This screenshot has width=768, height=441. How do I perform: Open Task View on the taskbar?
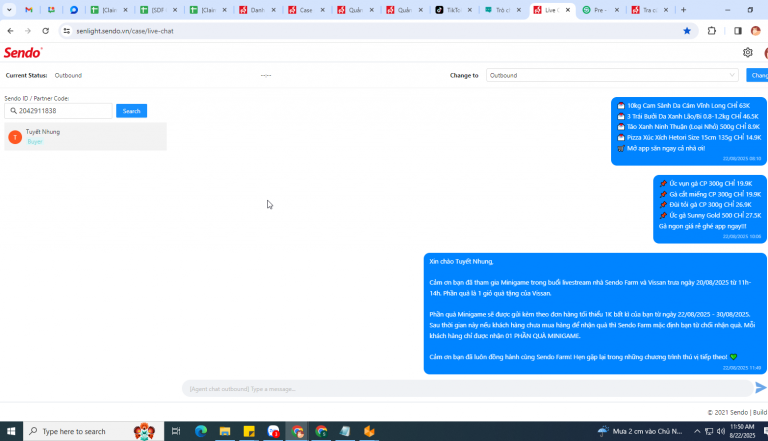pyautogui.click(x=176, y=431)
